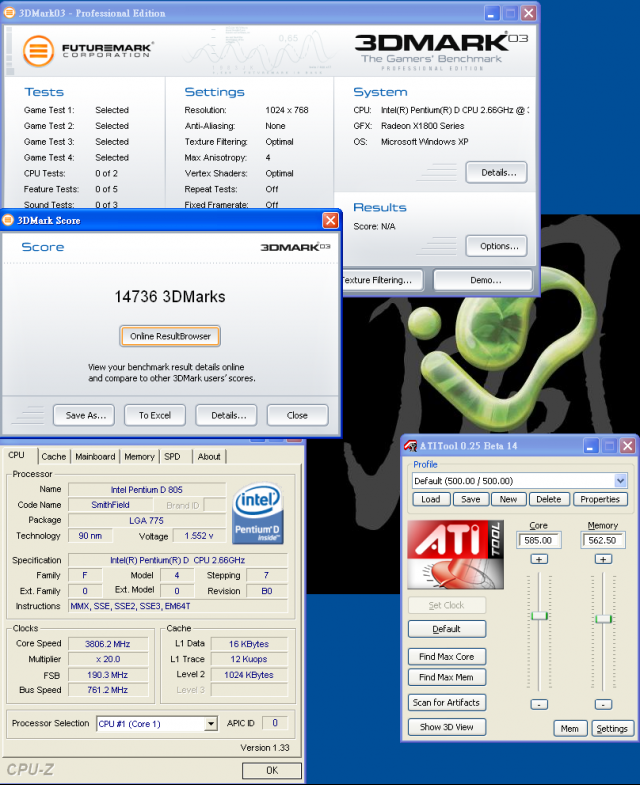Decrease Core clock with minus button

coord(539,704)
